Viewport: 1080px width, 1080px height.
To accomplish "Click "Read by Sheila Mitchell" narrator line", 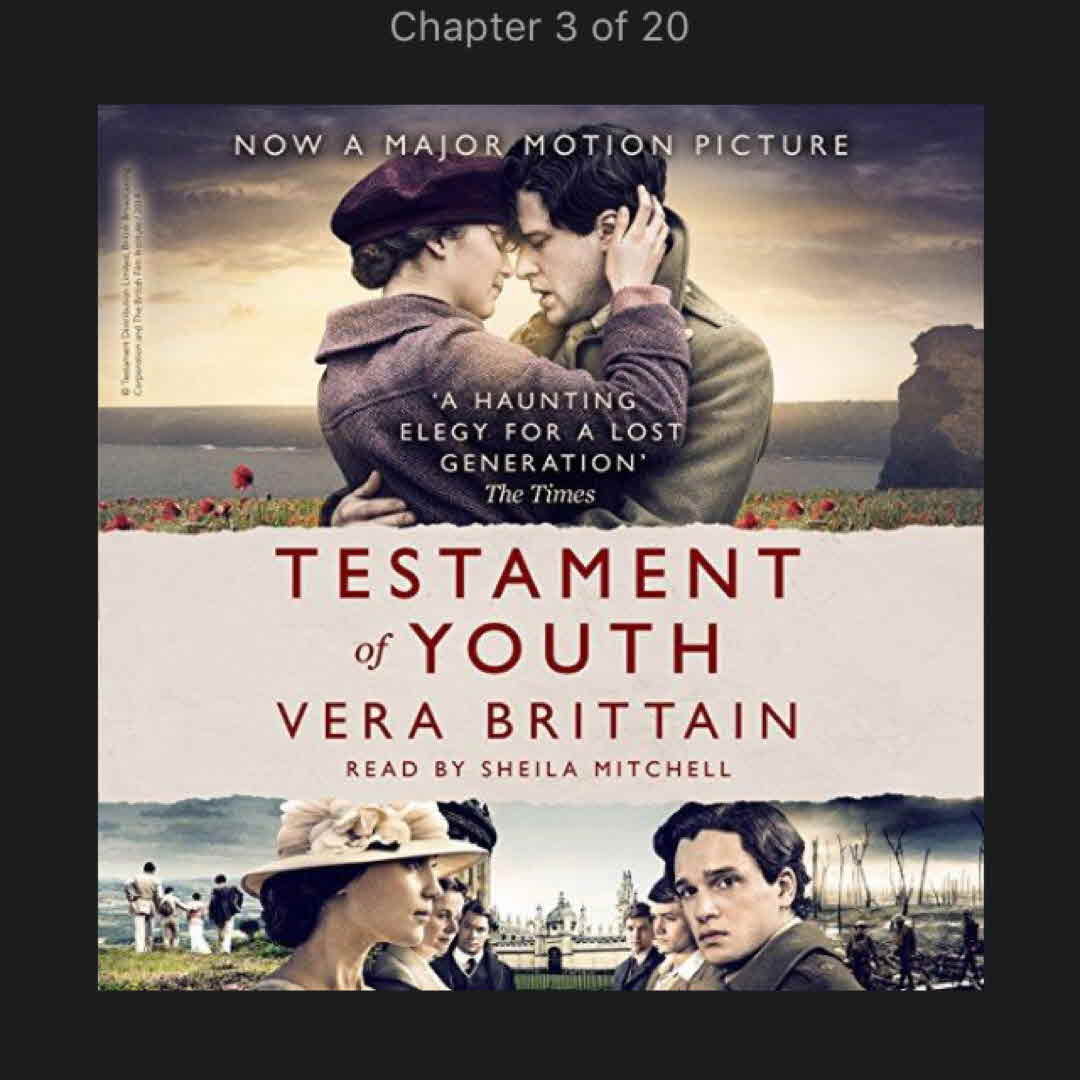I will (x=538, y=769).
